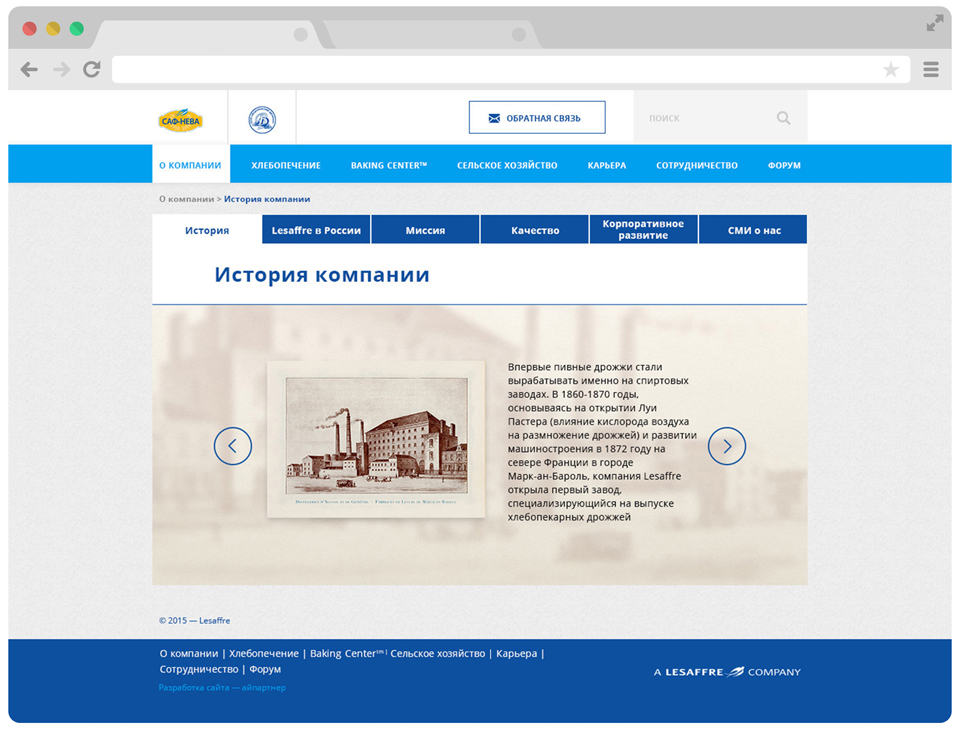
Task: Open the browser hamburger menu
Action: pos(931,69)
